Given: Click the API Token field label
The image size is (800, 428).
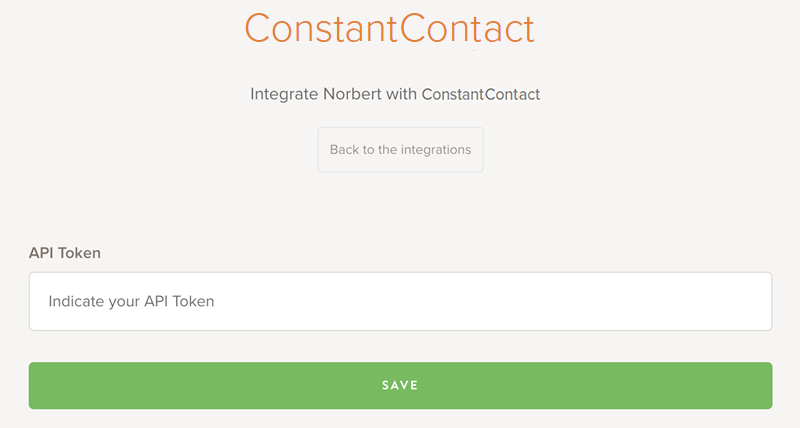Looking at the screenshot, I should tap(65, 253).
